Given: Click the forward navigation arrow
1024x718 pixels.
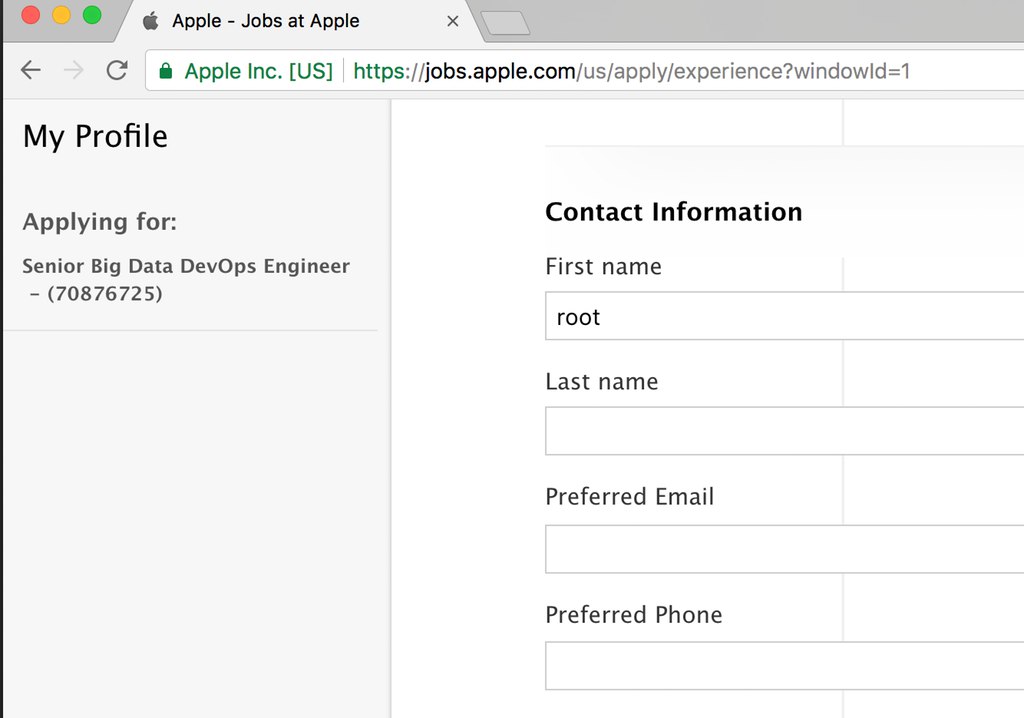Looking at the screenshot, I should [74, 70].
